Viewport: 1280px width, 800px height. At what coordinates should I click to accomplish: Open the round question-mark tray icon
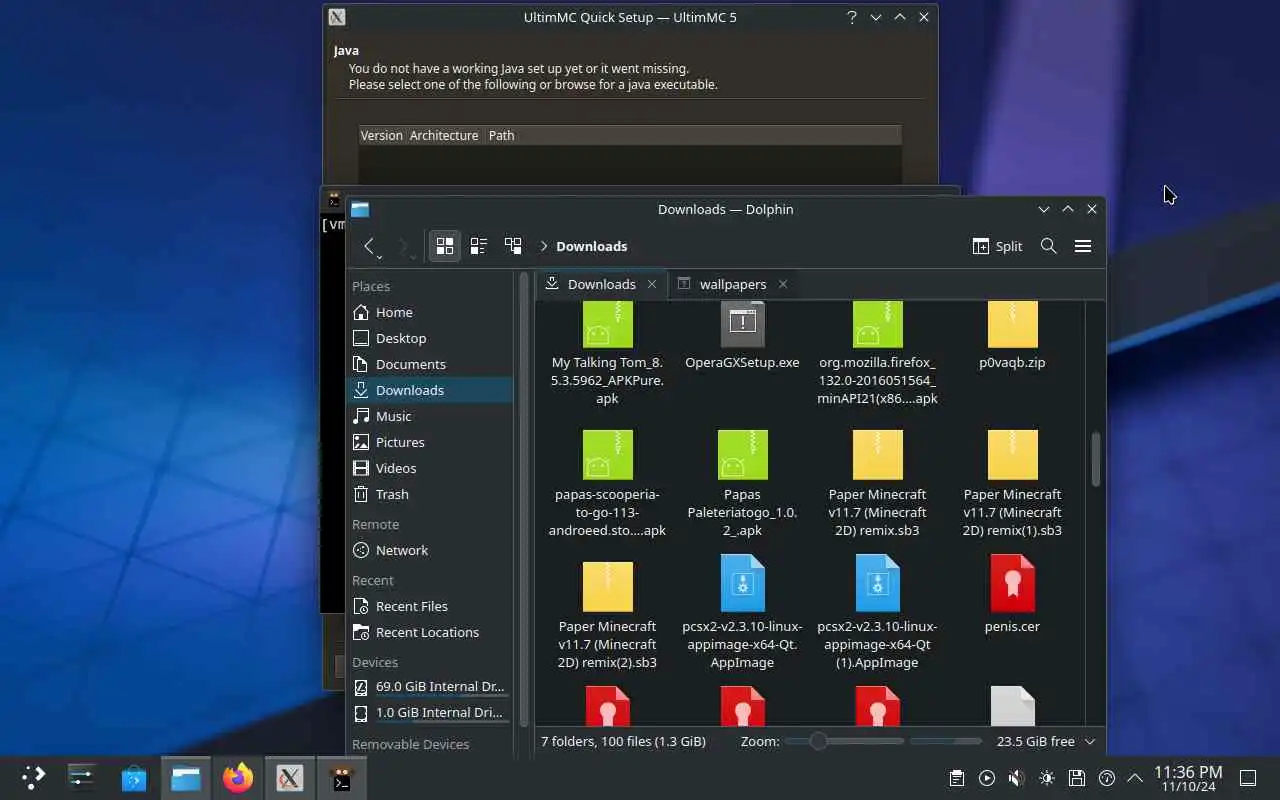click(1107, 778)
